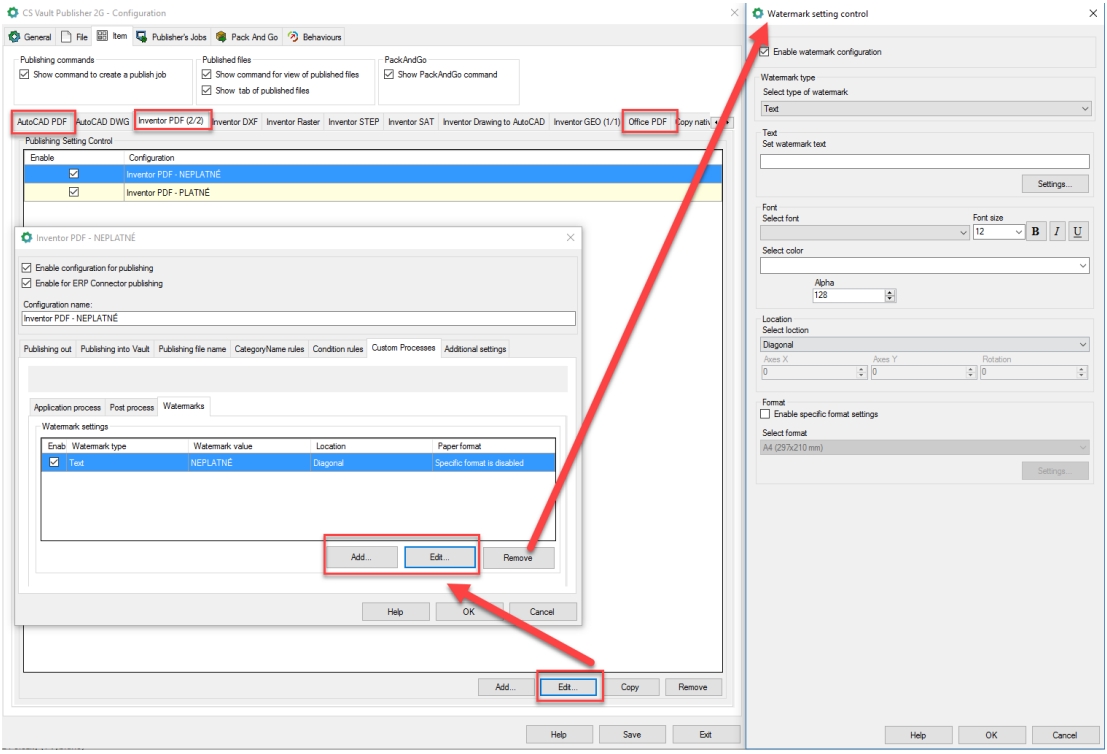The height and width of the screenshot is (754, 1107).
Task: Toggle bold for watermark font
Action: (1036, 232)
